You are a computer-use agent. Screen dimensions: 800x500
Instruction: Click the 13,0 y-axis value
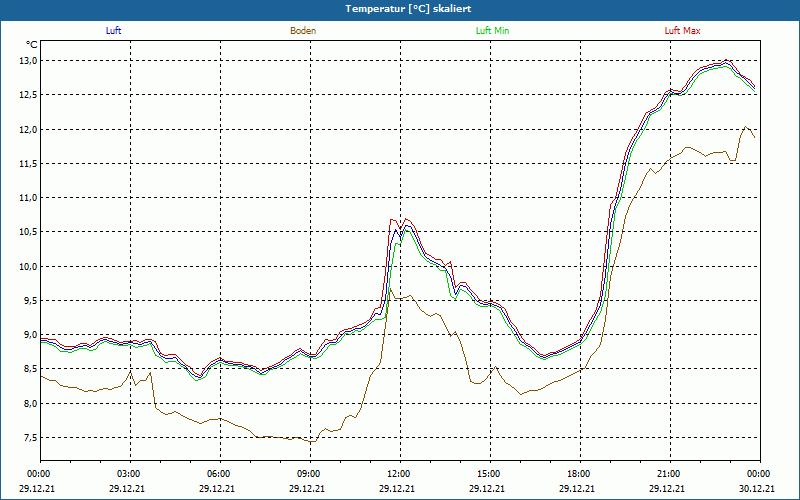coord(29,61)
